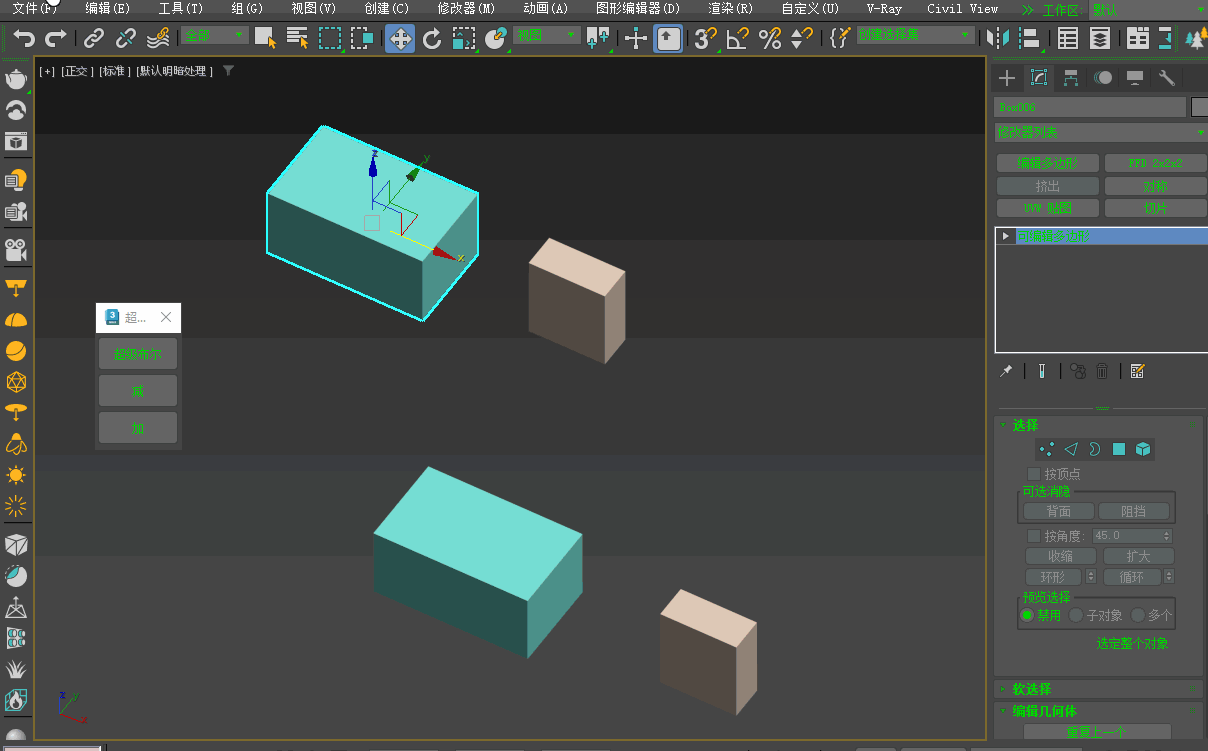This screenshot has width=1208, height=751.
Task: Expand the 软选择 rollout
Action: point(1032,689)
